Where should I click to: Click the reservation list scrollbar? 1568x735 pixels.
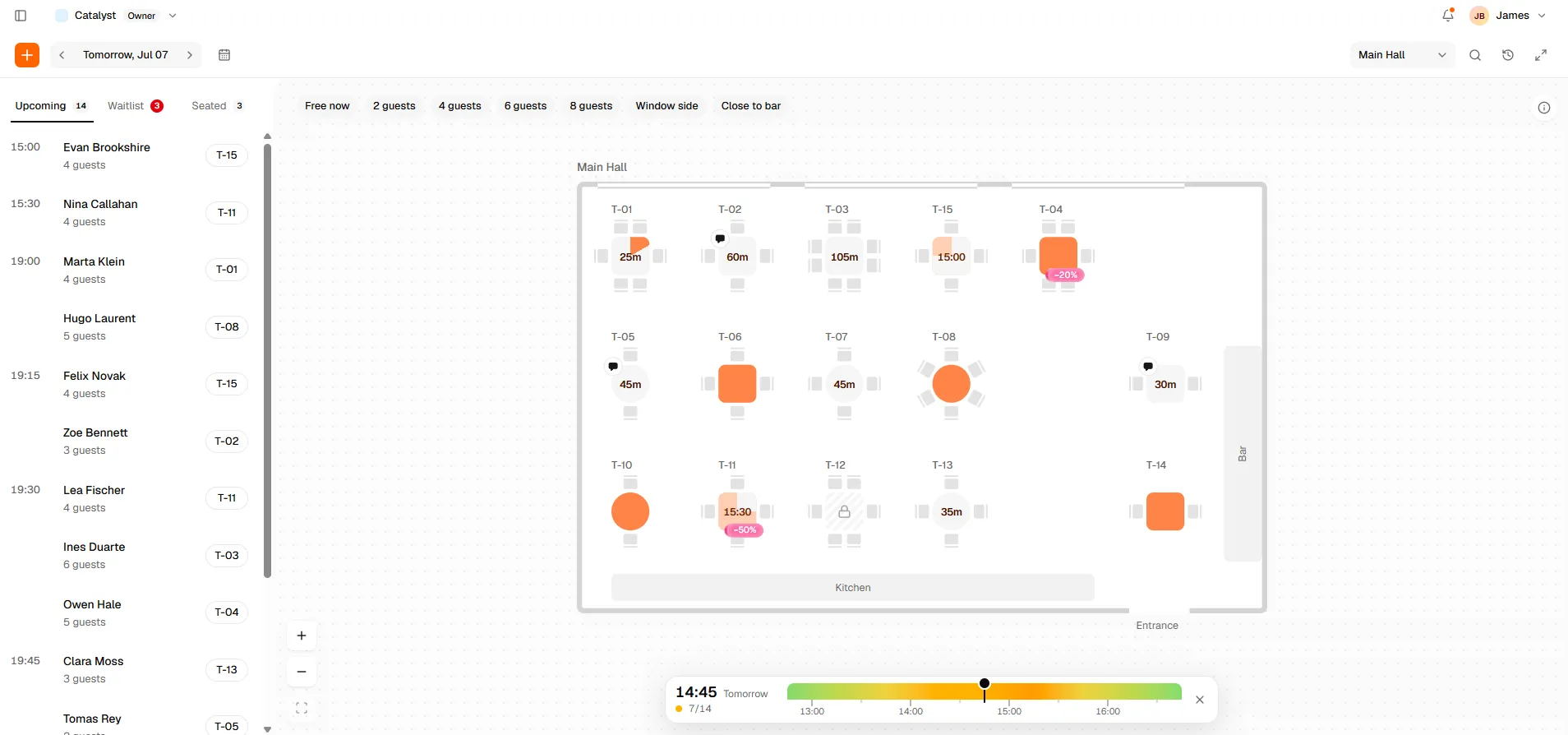tap(267, 361)
